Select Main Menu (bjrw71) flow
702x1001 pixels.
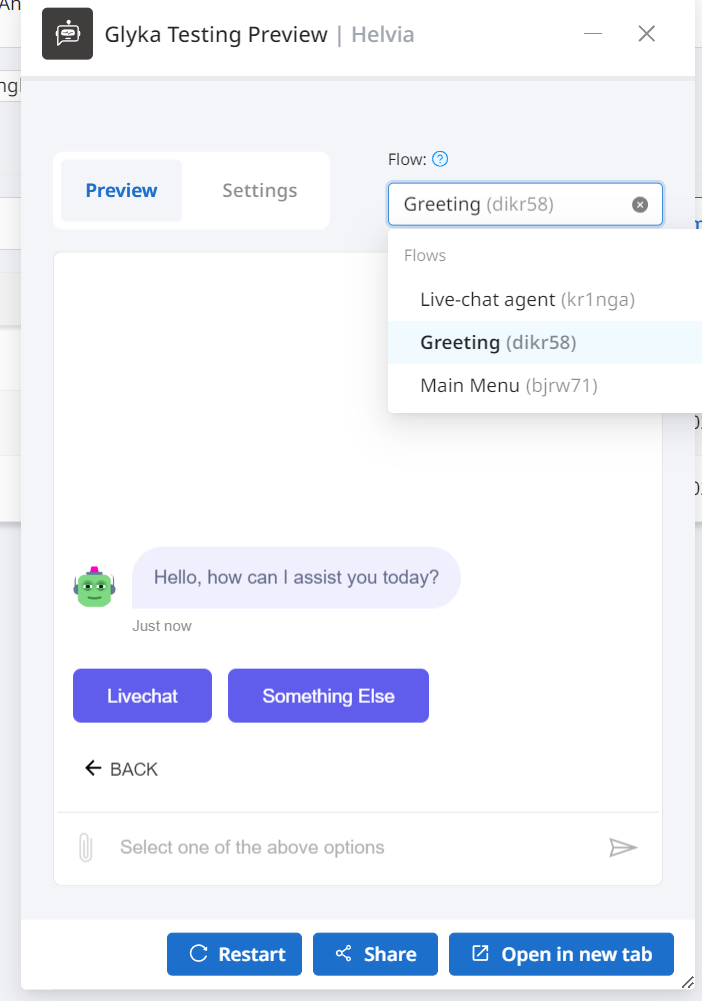click(544, 386)
